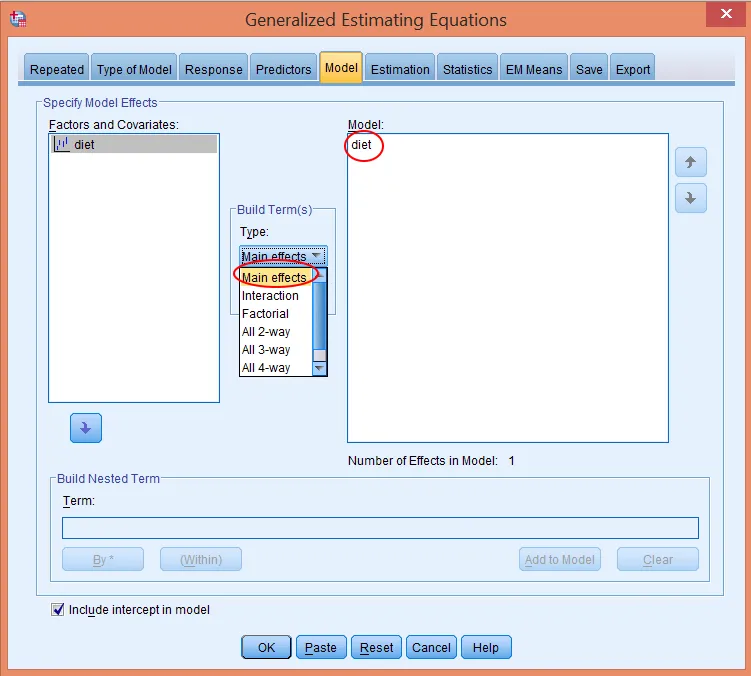Pick All 2-way term type
This screenshot has width=751, height=676.
[266, 332]
